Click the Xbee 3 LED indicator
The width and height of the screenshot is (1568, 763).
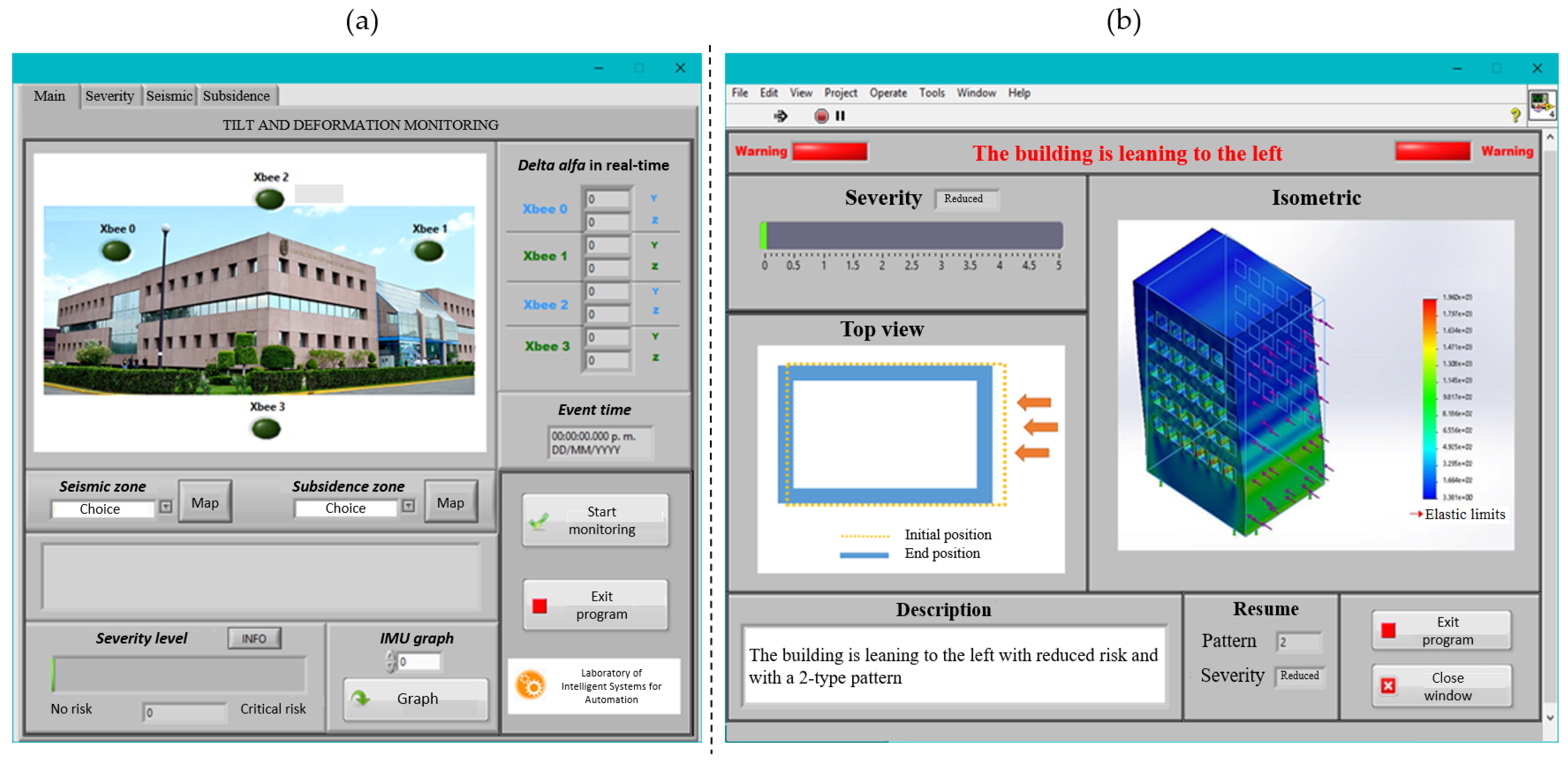[x=266, y=429]
